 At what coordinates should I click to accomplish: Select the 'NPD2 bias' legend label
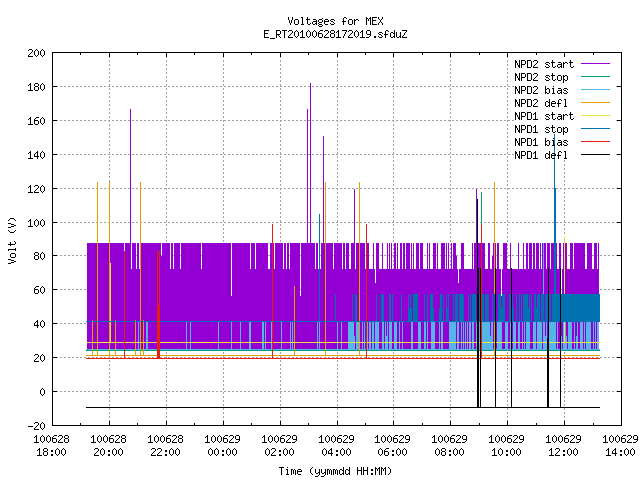541,90
